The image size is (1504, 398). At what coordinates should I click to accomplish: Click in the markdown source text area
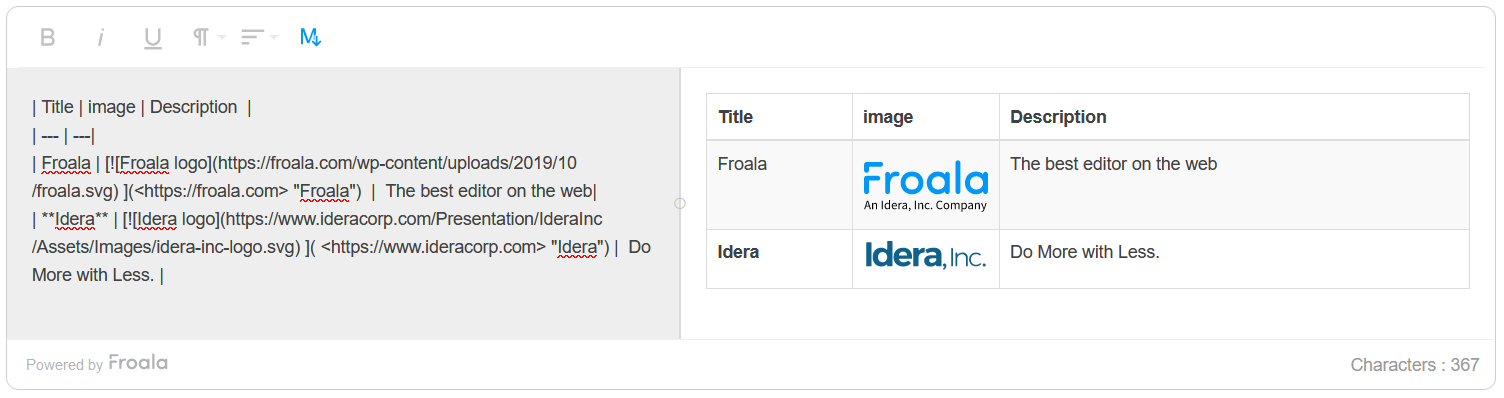(x=343, y=204)
